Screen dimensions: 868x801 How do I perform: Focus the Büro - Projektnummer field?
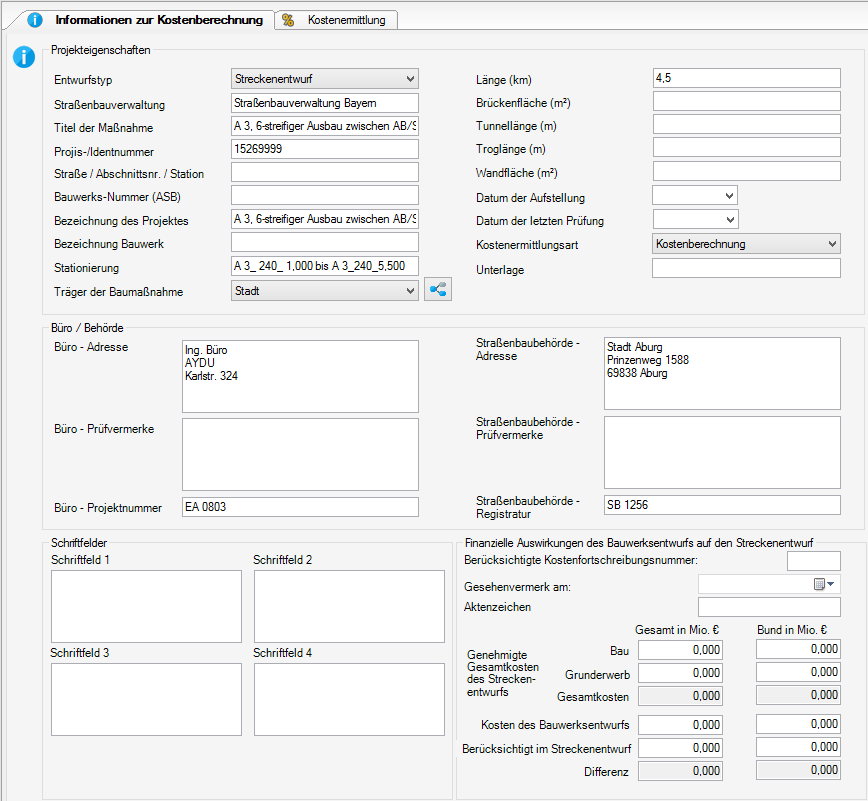[x=300, y=507]
